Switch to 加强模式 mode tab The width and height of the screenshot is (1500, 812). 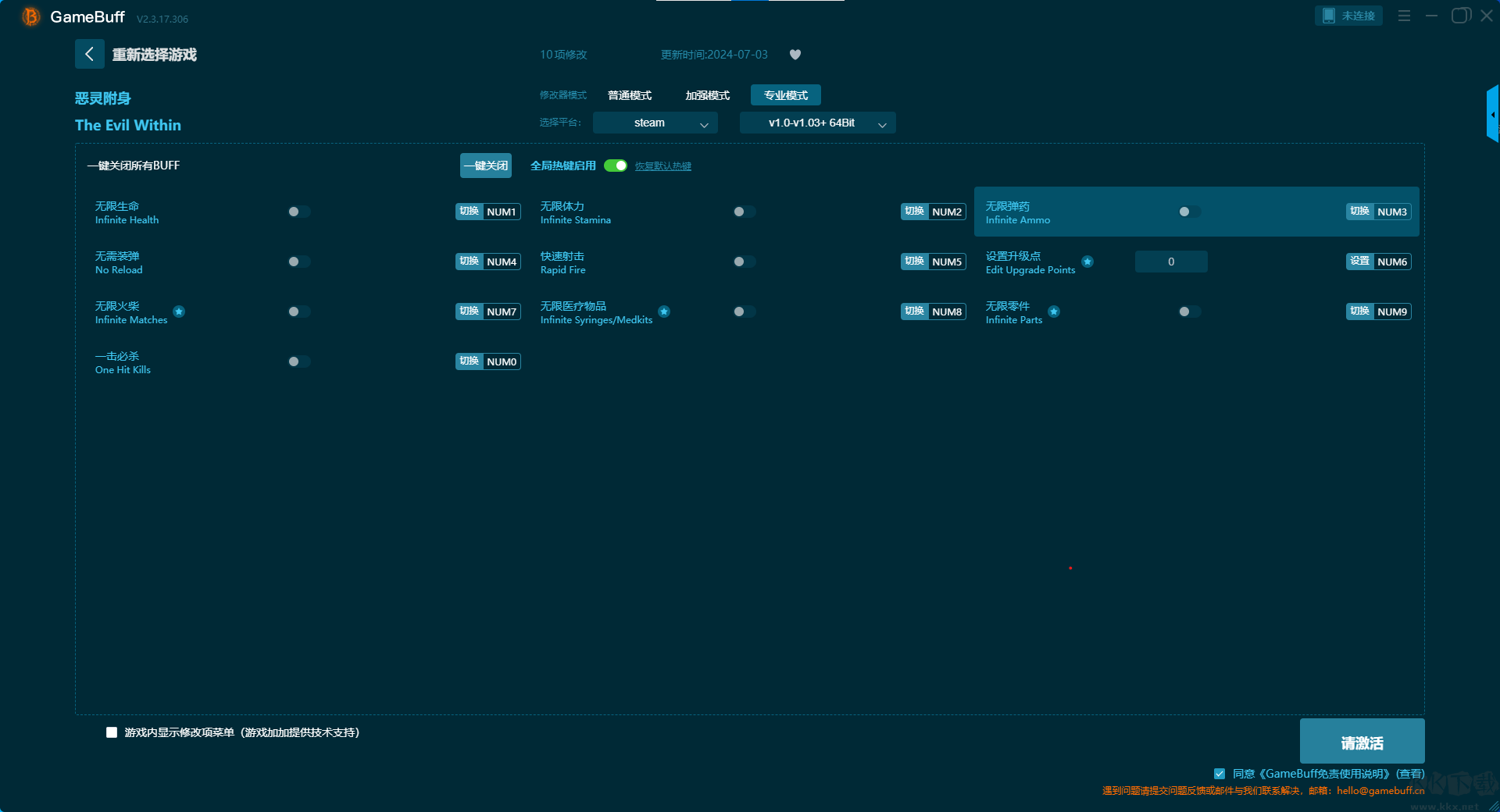[x=707, y=95]
